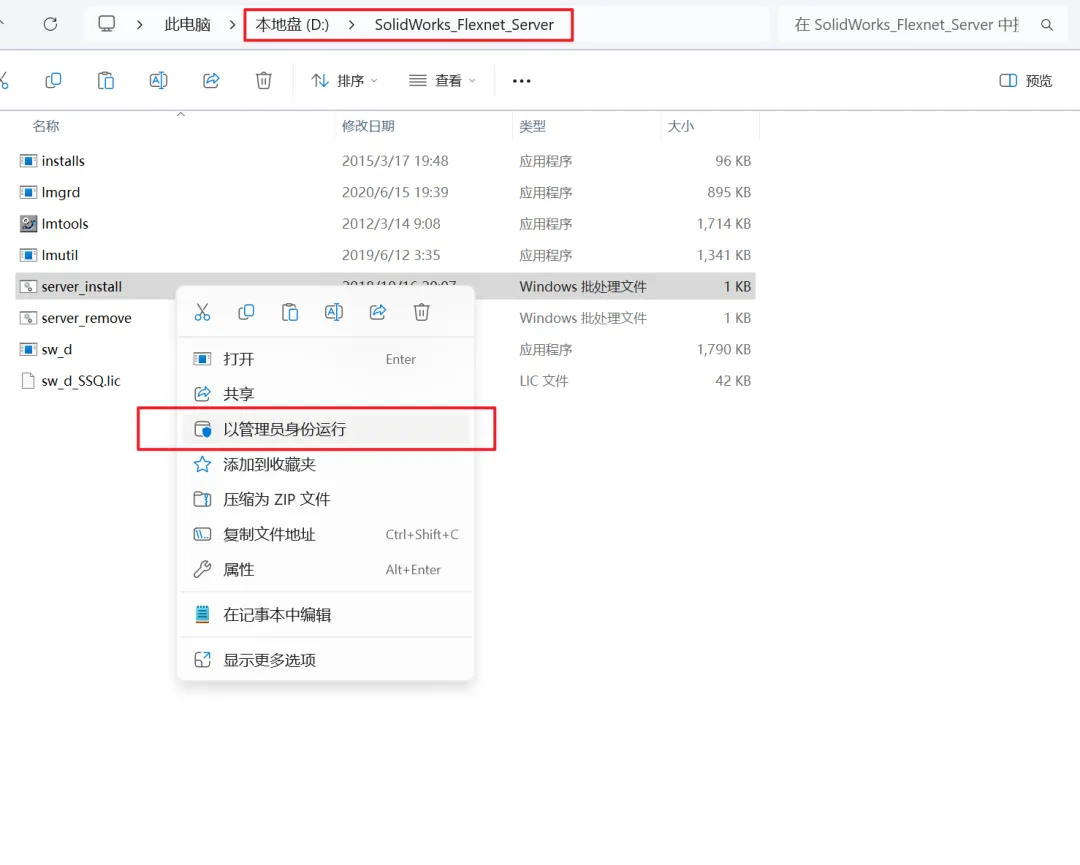Click the server_remove batch file icon
The image size is (1080, 865).
tap(28, 318)
